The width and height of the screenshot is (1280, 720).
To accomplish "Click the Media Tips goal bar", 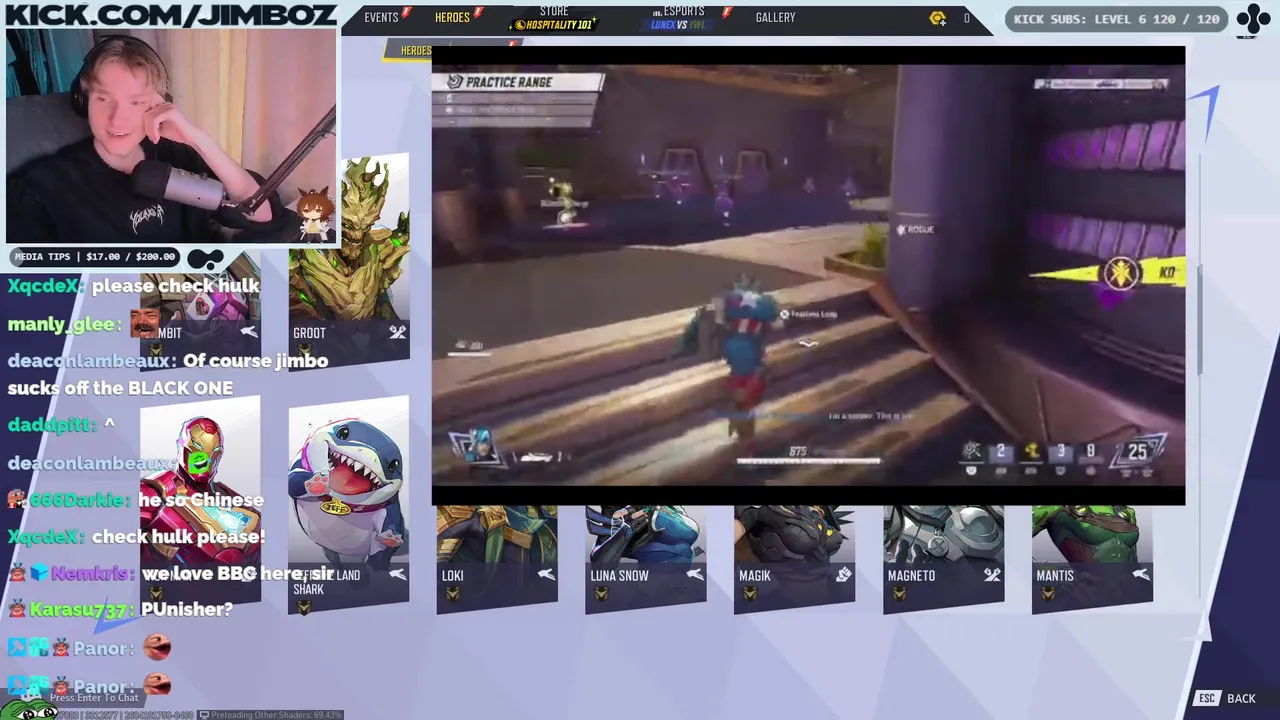I will pyautogui.click(x=95, y=257).
